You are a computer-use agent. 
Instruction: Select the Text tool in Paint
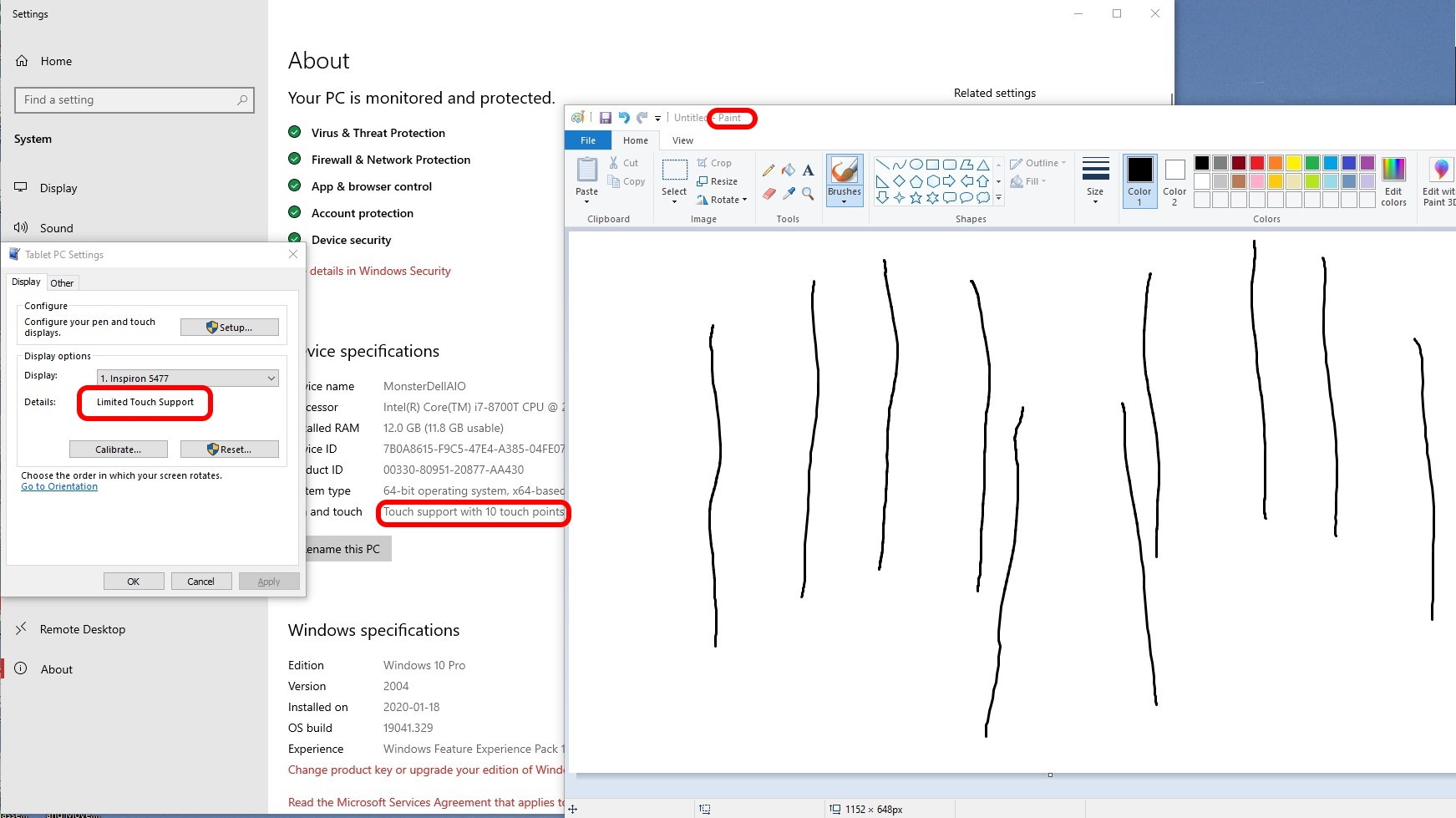808,170
